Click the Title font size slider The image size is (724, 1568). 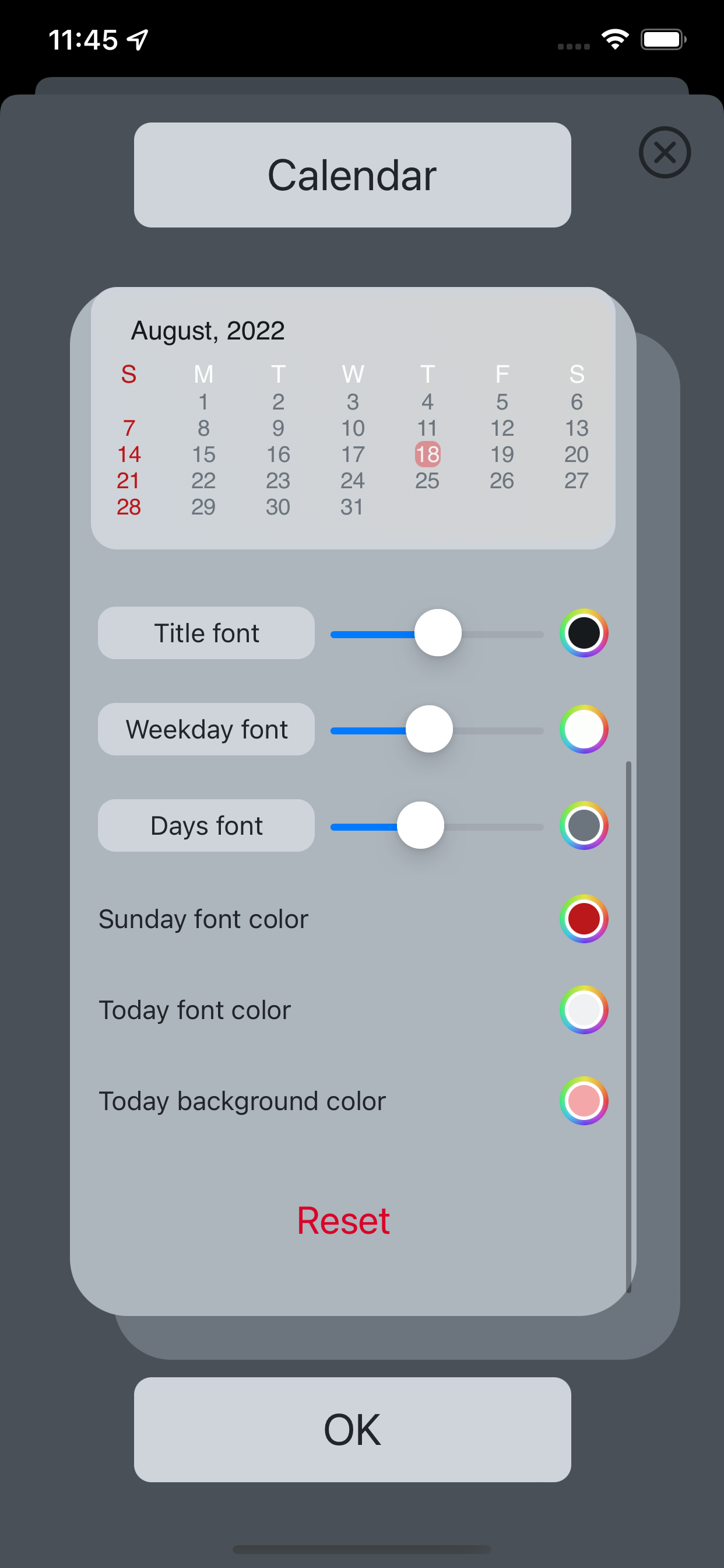[x=437, y=633]
